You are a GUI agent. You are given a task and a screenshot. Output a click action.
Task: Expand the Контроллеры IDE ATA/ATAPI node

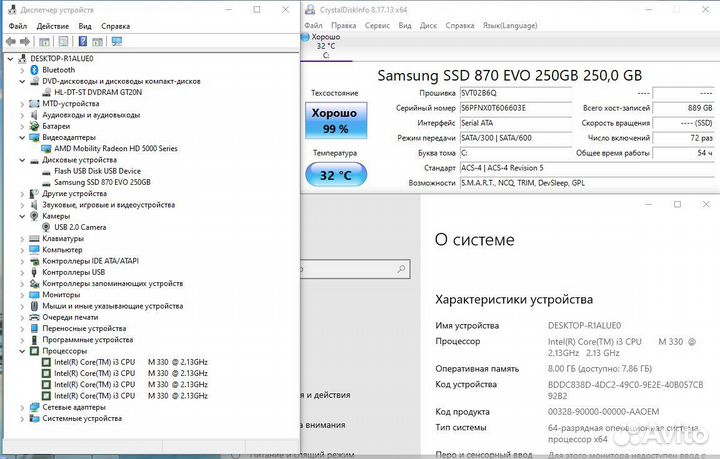22,261
